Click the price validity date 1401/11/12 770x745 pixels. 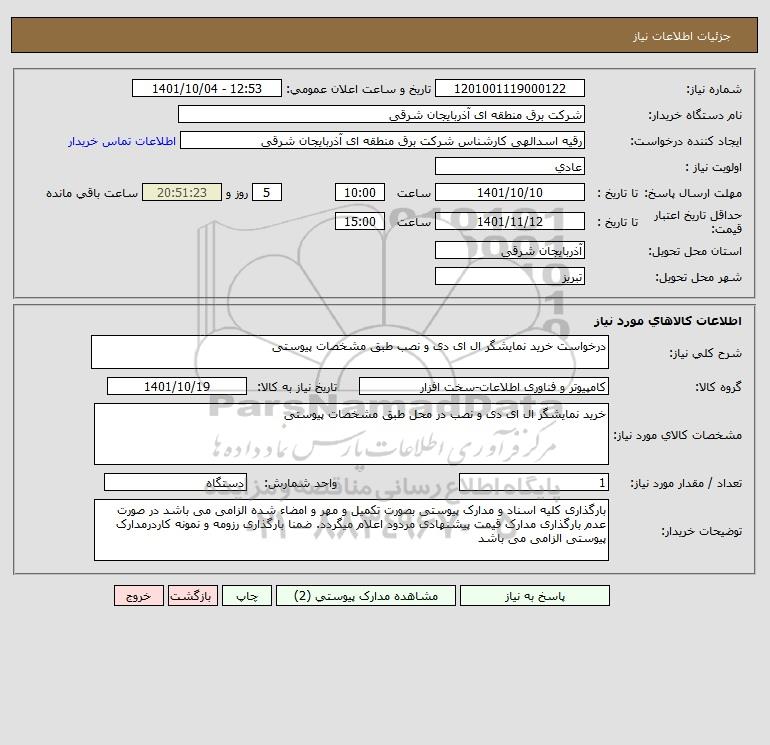click(510, 221)
